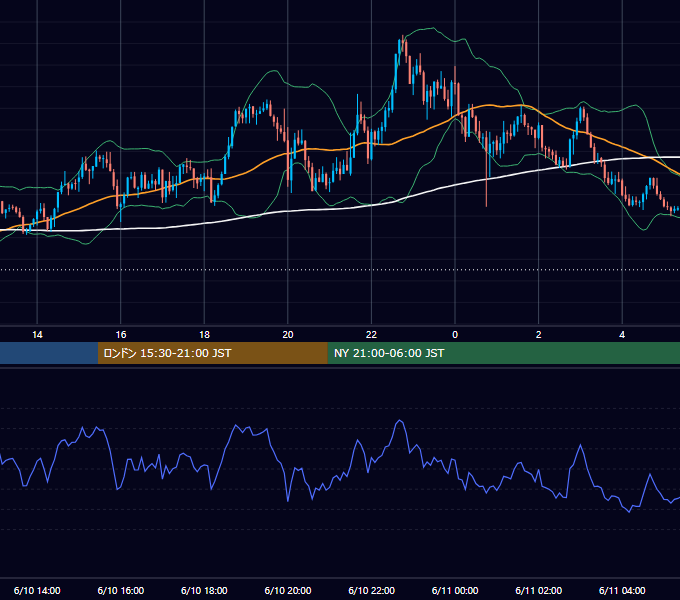
Task: Click the blue session bar before ロンドン
Action: [49, 353]
